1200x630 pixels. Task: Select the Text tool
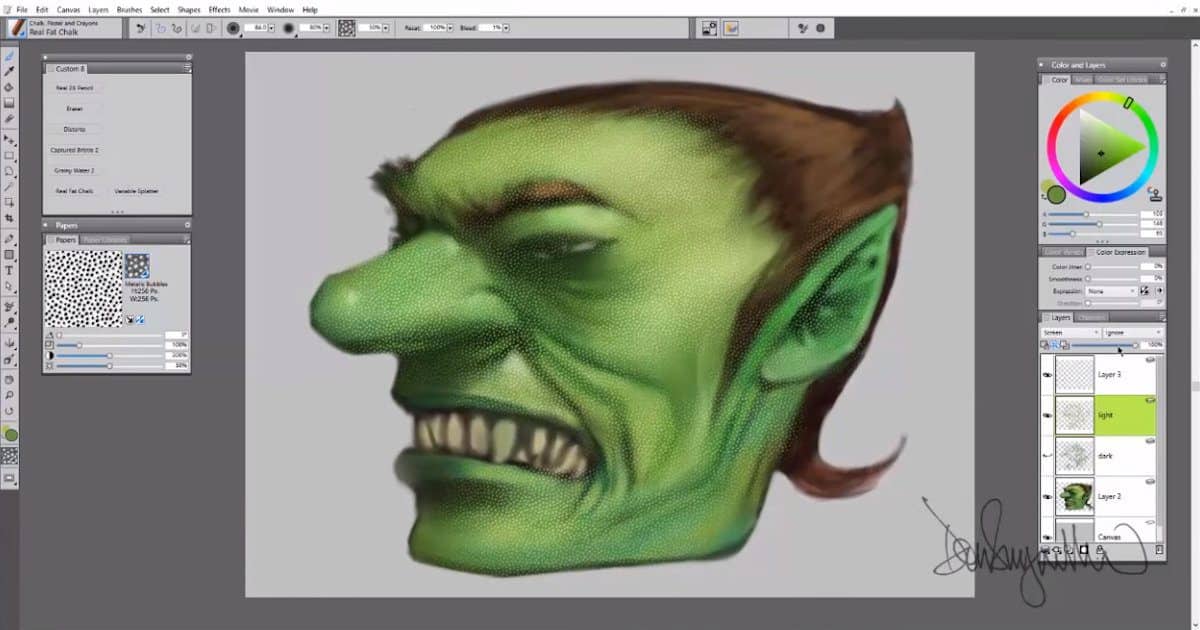pos(11,270)
